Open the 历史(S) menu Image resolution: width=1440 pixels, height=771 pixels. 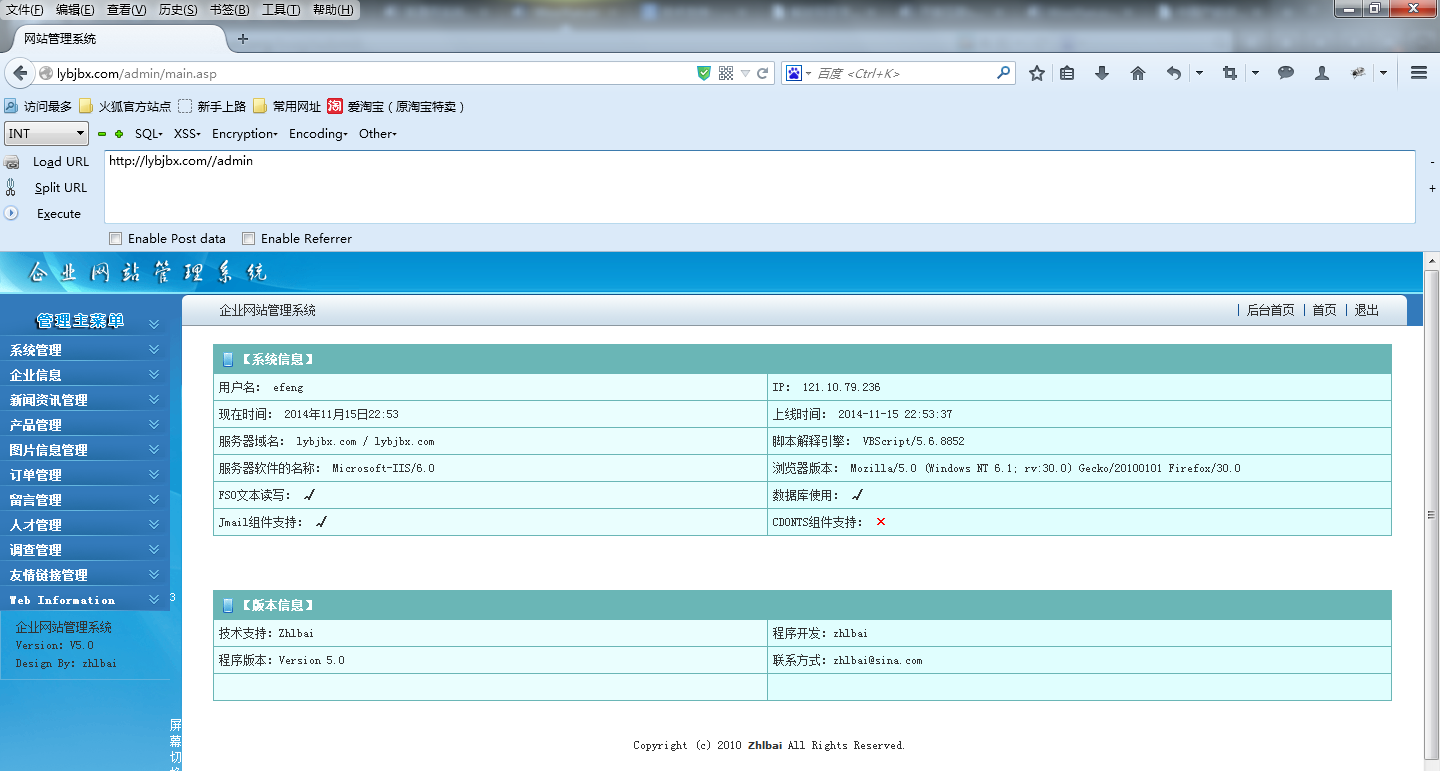[x=178, y=10]
